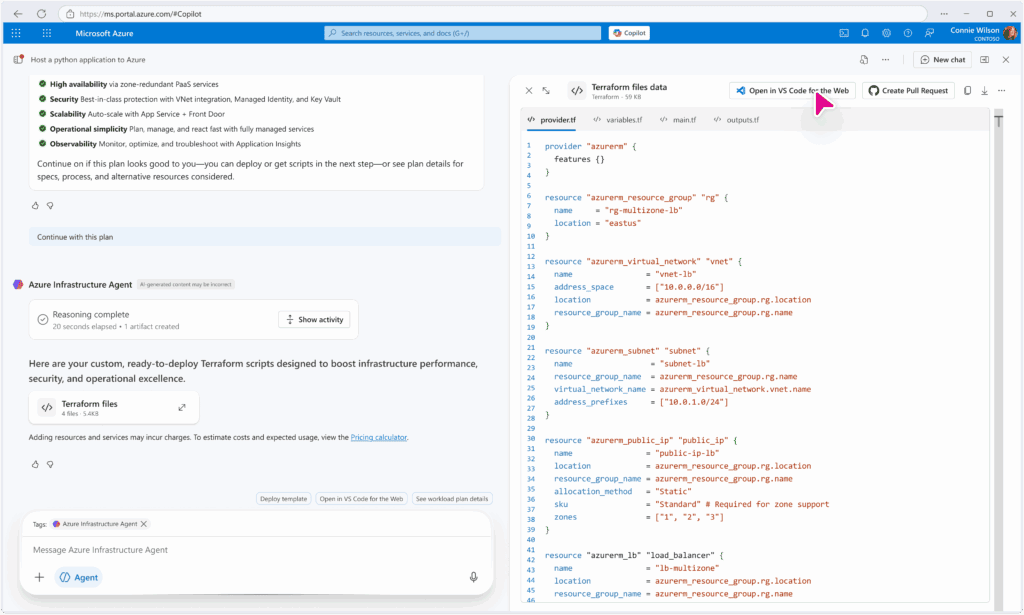Switch to the main.tf tab
This screenshot has width=1024, height=615.
pyautogui.click(x=678, y=120)
